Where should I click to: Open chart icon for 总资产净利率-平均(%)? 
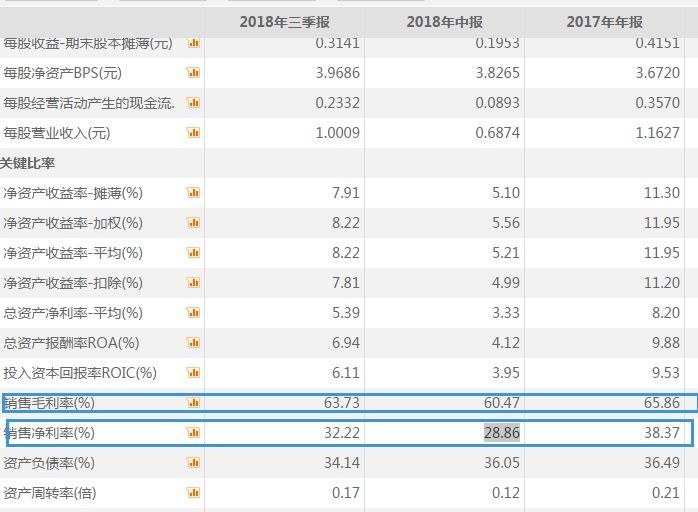(193, 313)
